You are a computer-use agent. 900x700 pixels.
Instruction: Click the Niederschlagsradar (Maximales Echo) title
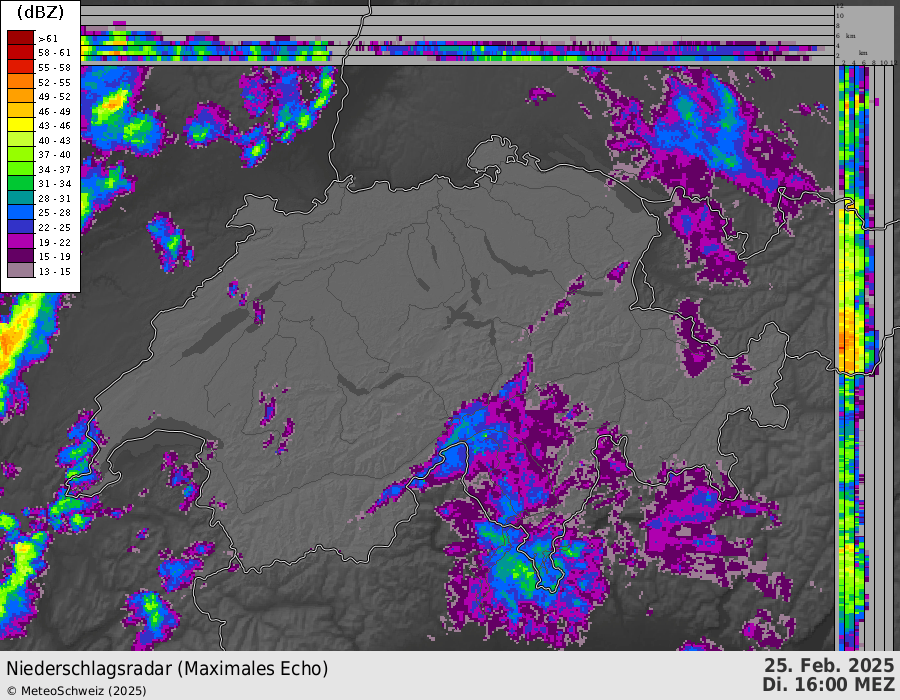pyautogui.click(x=167, y=668)
